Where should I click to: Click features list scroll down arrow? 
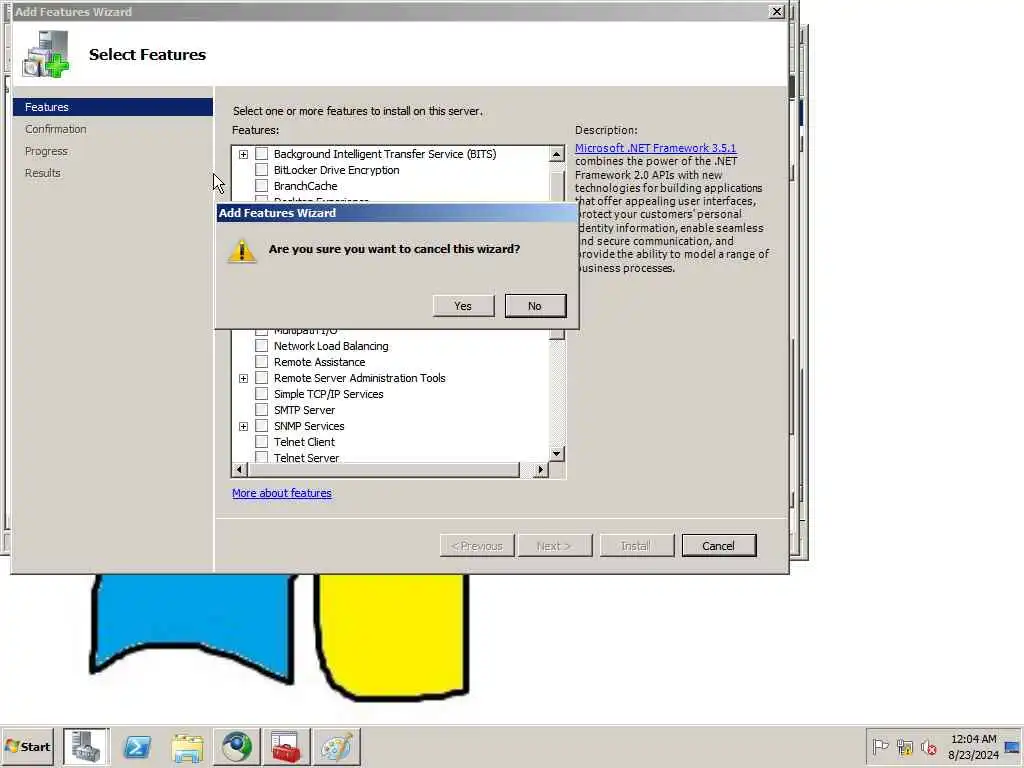coord(556,454)
